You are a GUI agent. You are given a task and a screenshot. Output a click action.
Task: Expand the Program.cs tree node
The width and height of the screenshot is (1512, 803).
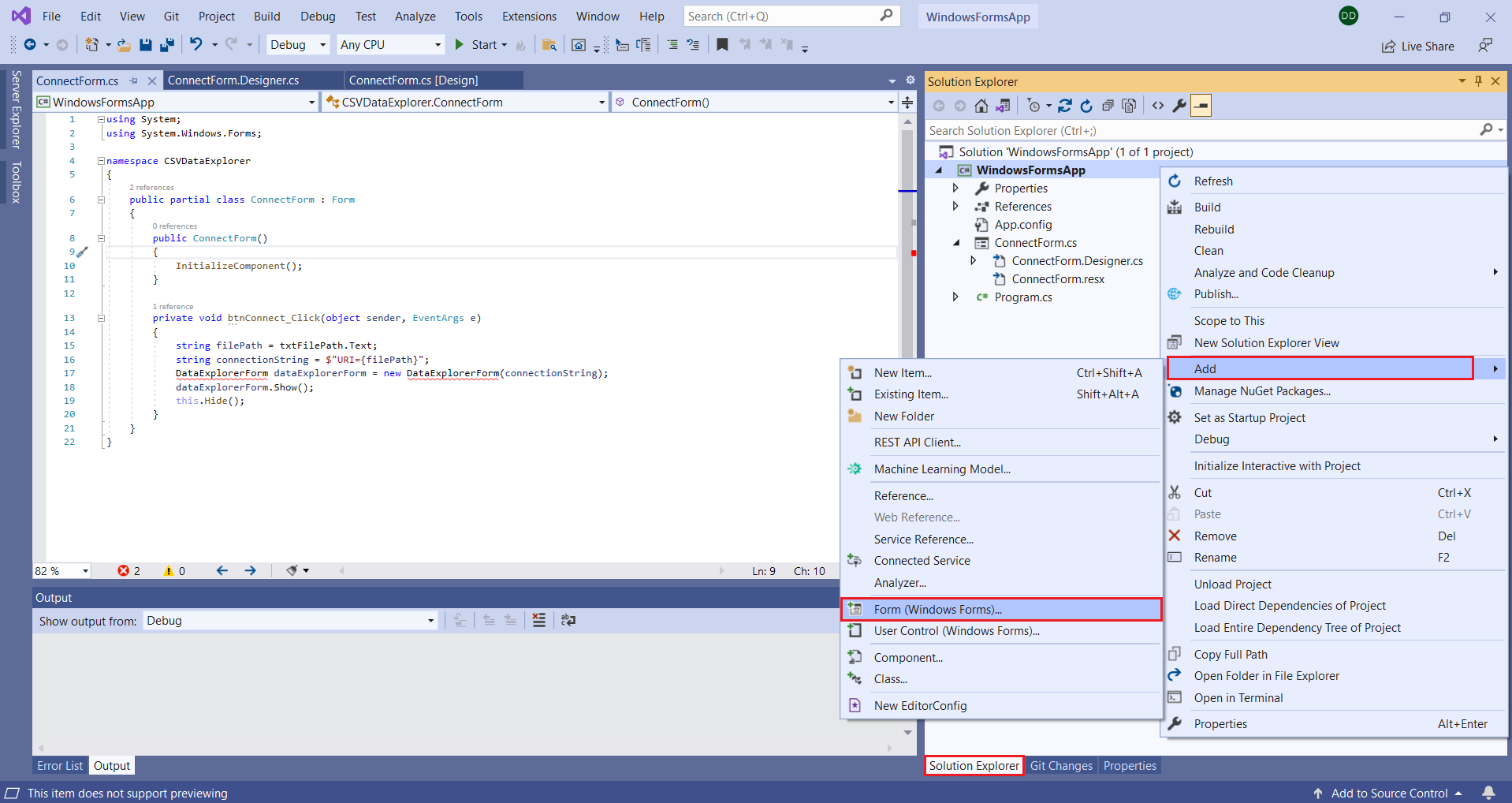pos(955,297)
